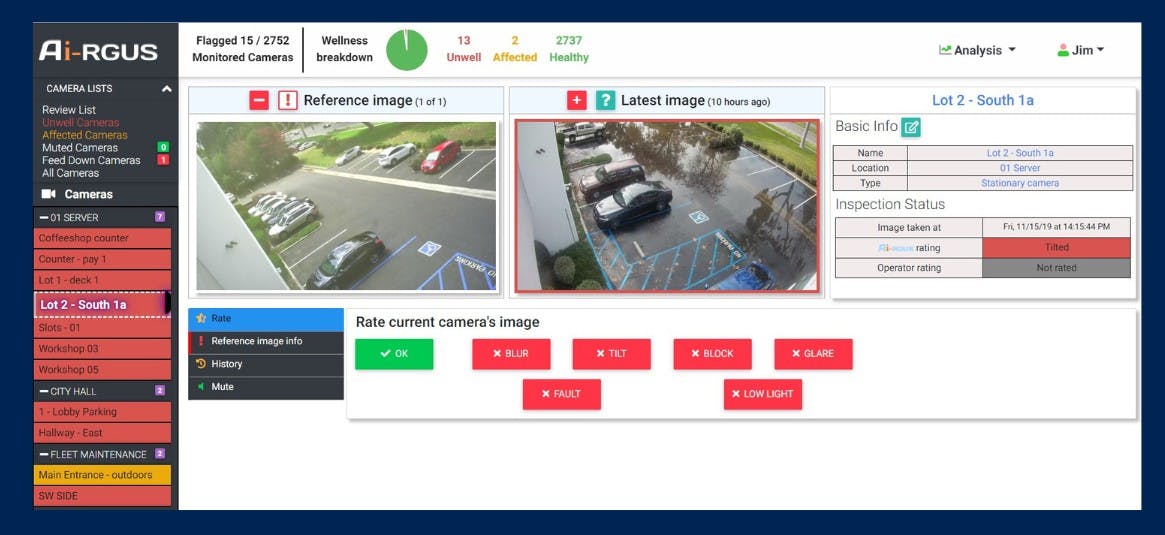Screen dimensions: 1165x535
Task: Click the red minus icon beside Reference image
Action: coord(259,100)
